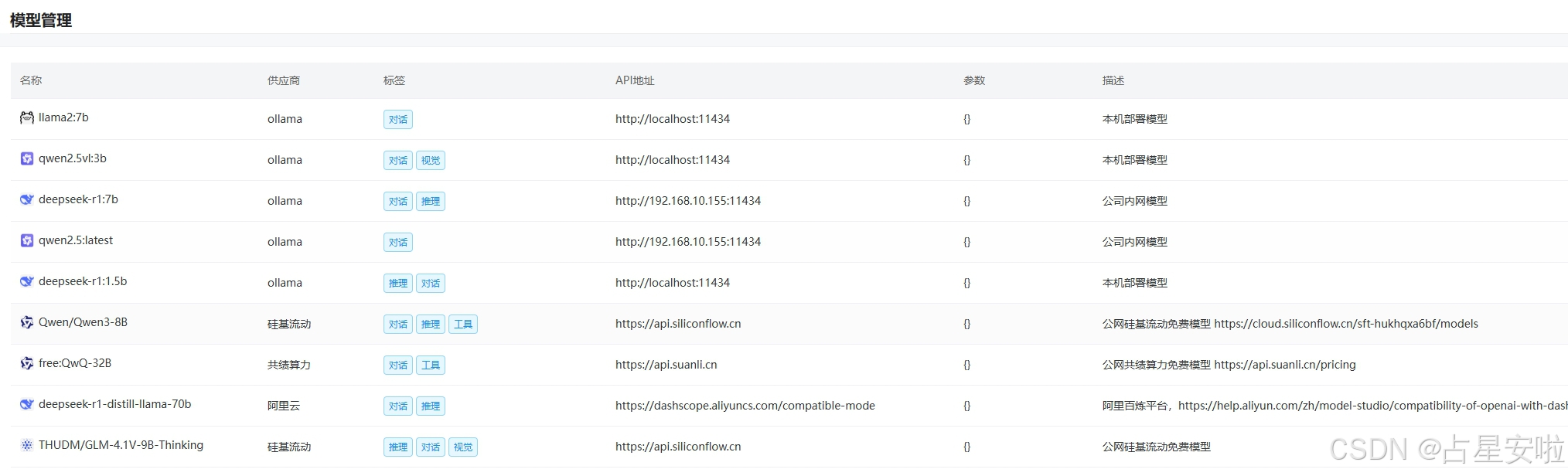
Task: Click the 视觉 tag of qwen2.5vl:3b
Action: pos(431,160)
